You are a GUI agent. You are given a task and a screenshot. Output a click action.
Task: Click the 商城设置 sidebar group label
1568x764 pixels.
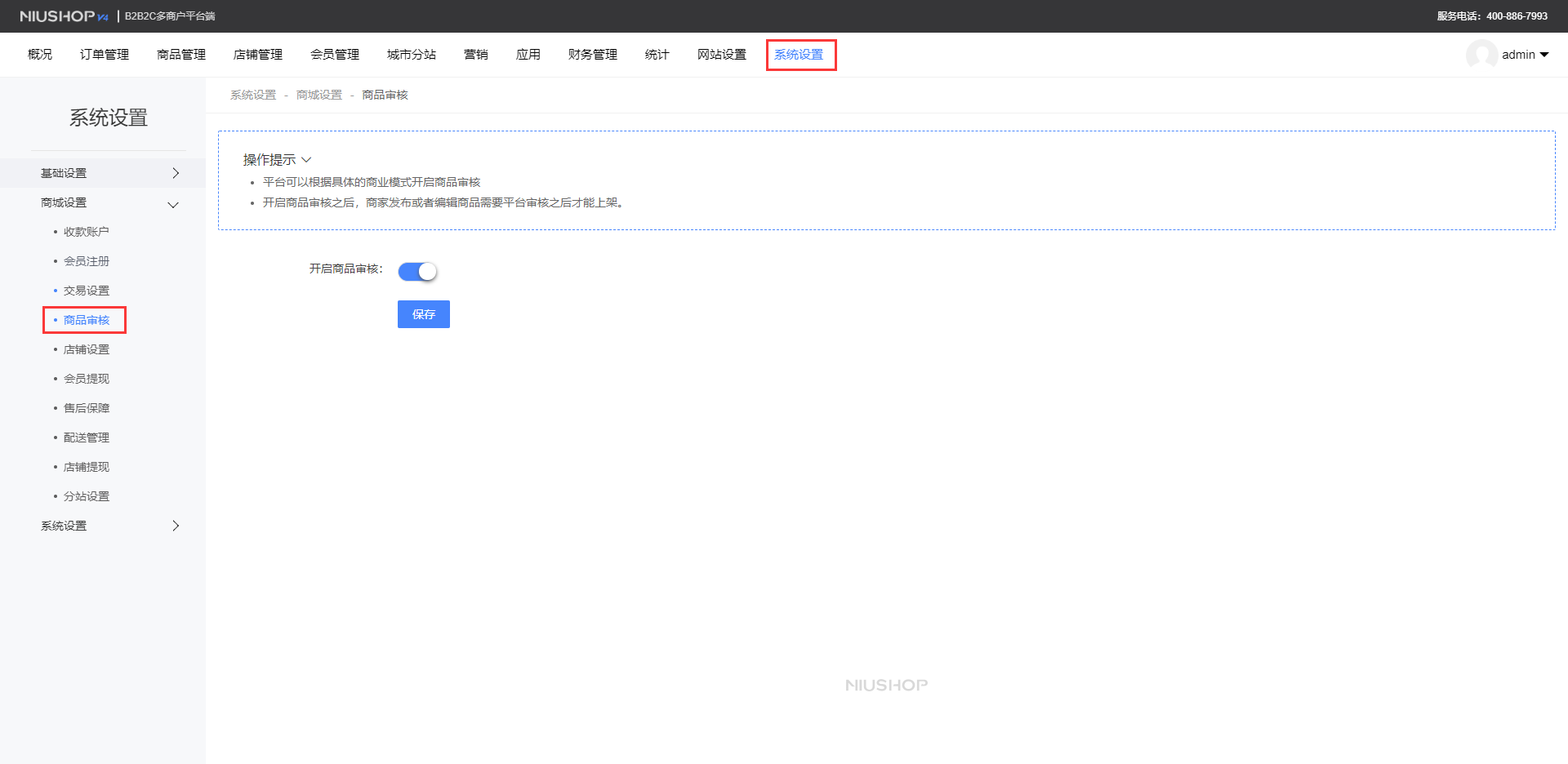[x=64, y=202]
